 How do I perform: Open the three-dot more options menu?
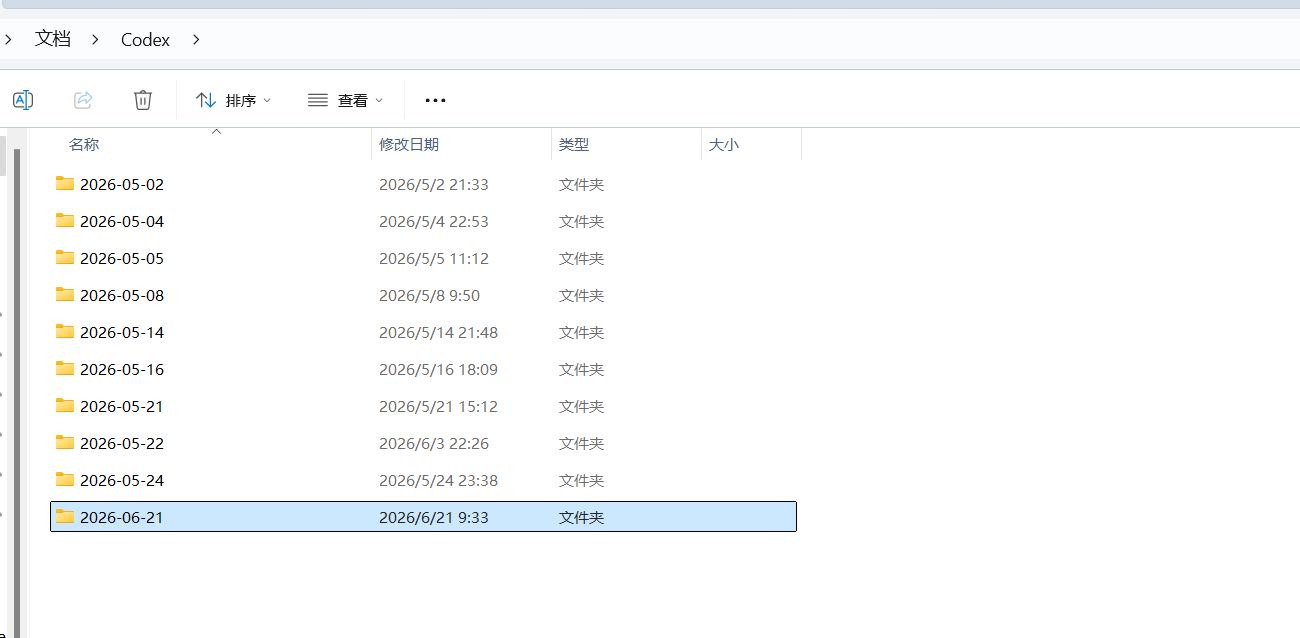(x=435, y=100)
